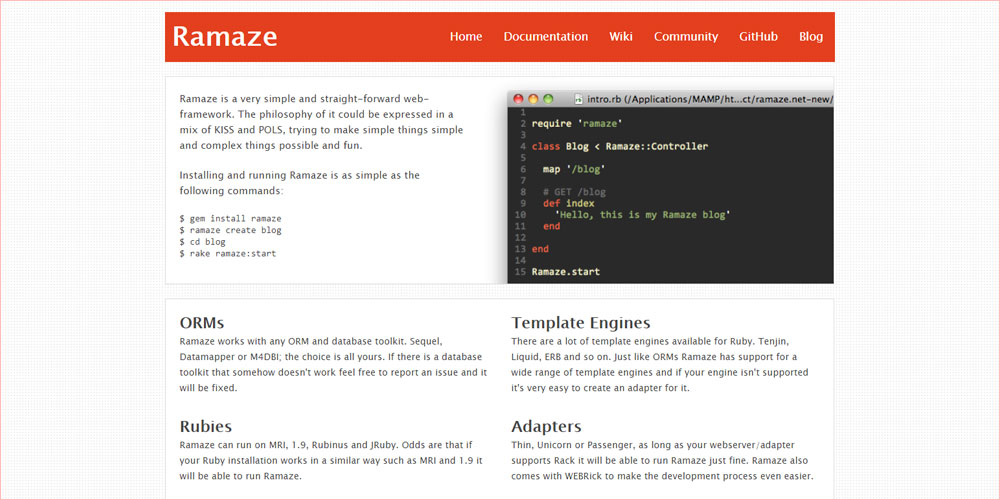Click 'Ramaze works with any ORM' paragraph
1000x500 pixels.
(x=334, y=364)
